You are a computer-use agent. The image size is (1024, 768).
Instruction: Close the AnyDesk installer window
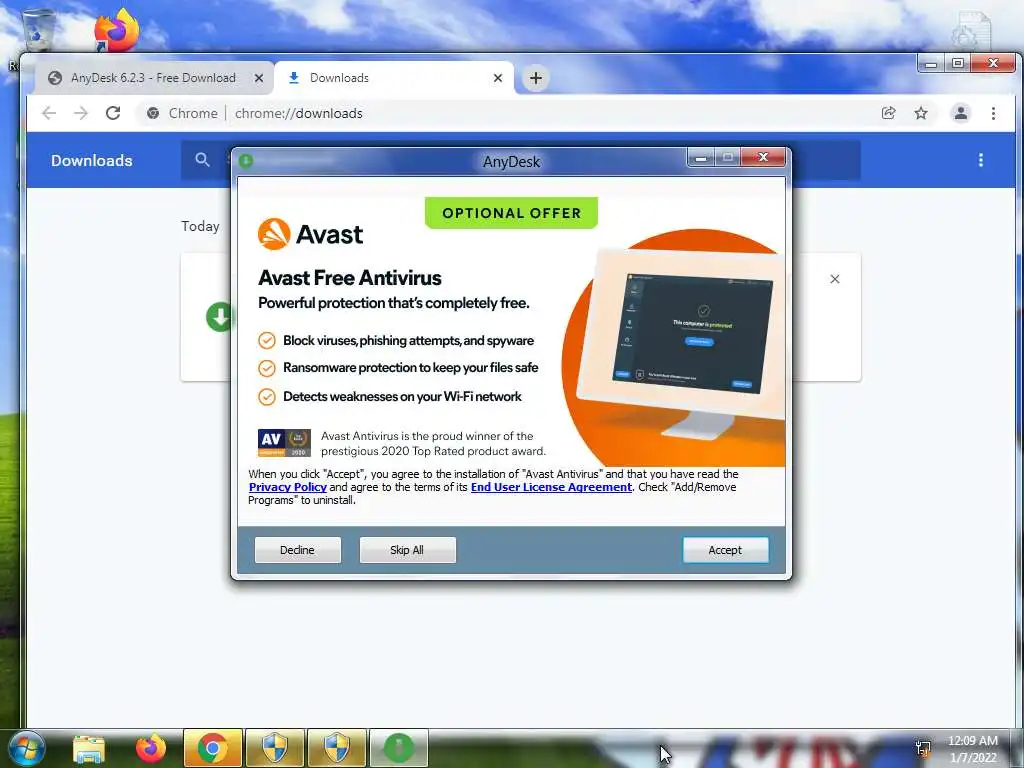763,157
